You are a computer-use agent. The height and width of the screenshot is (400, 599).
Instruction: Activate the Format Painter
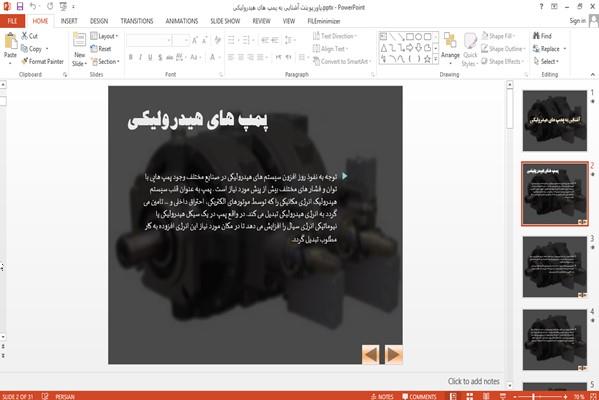point(42,61)
